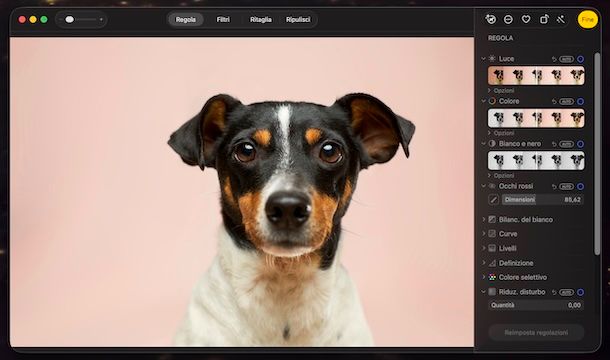Collapse the Occhi rossi section
Screen dimensions: 610x360
pyautogui.click(x=484, y=186)
